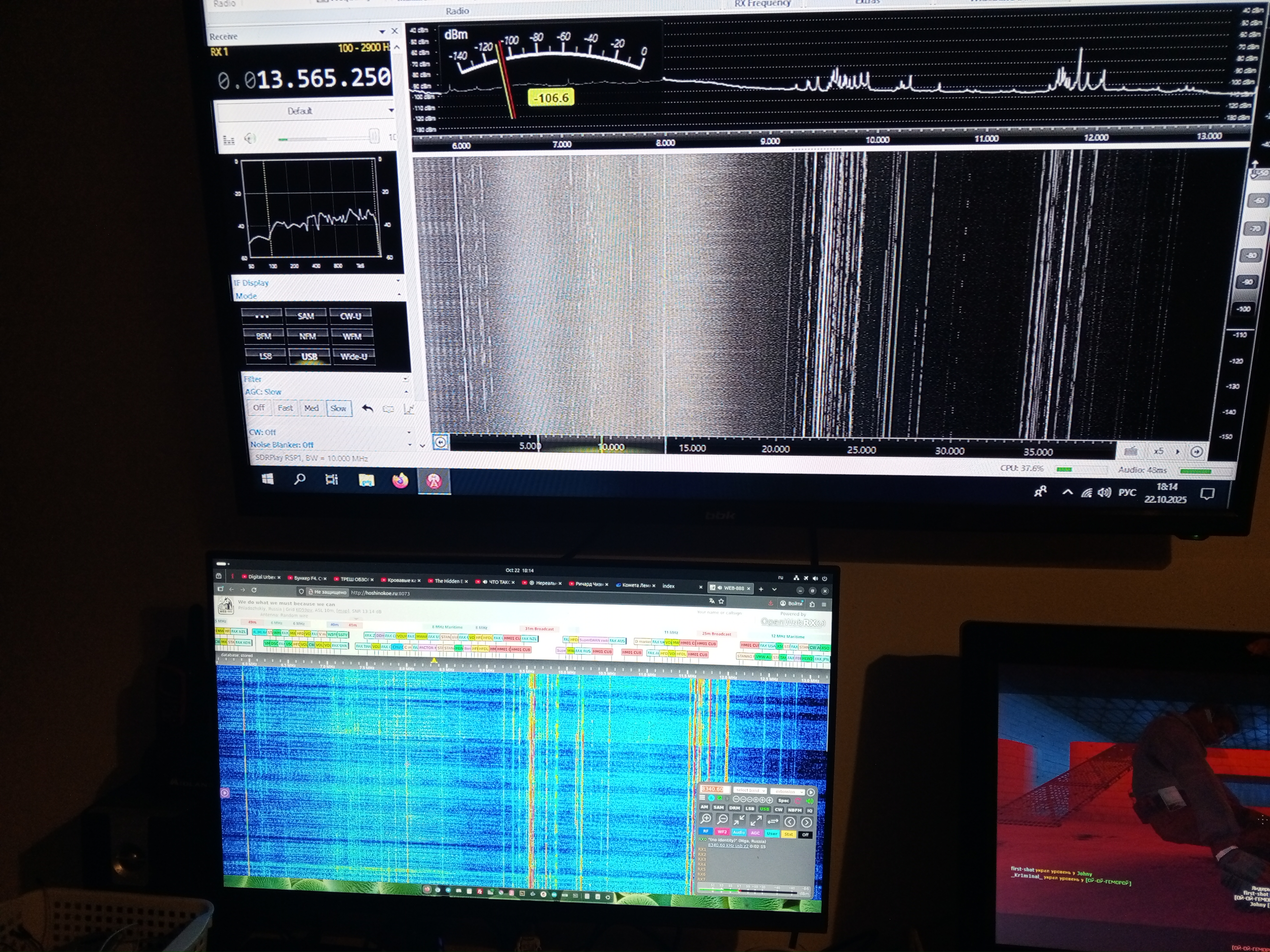1270x952 pixels.
Task: Click the AGC undo arrow icon
Action: [367, 408]
